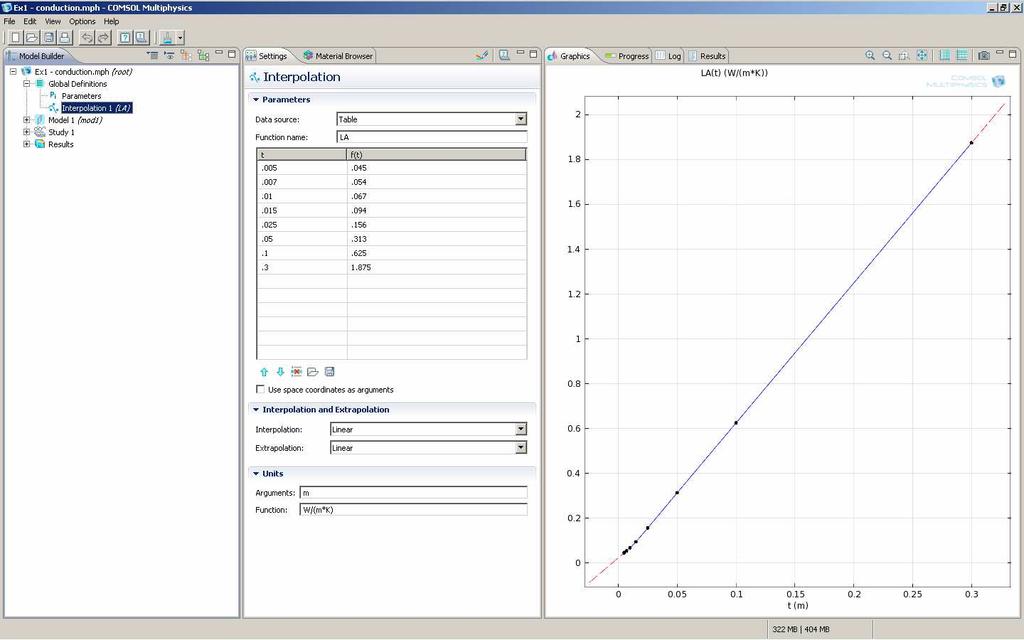Click the first grid icon in Graphics toolbar
1024x640 pixels.
click(x=944, y=56)
